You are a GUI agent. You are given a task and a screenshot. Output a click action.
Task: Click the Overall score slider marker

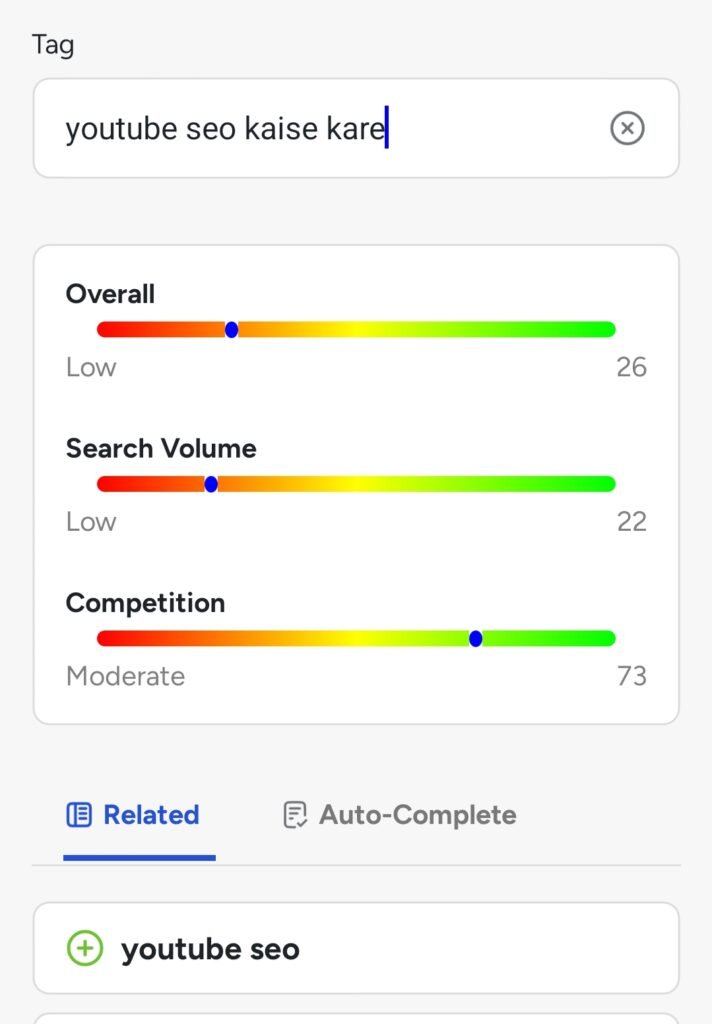point(232,329)
